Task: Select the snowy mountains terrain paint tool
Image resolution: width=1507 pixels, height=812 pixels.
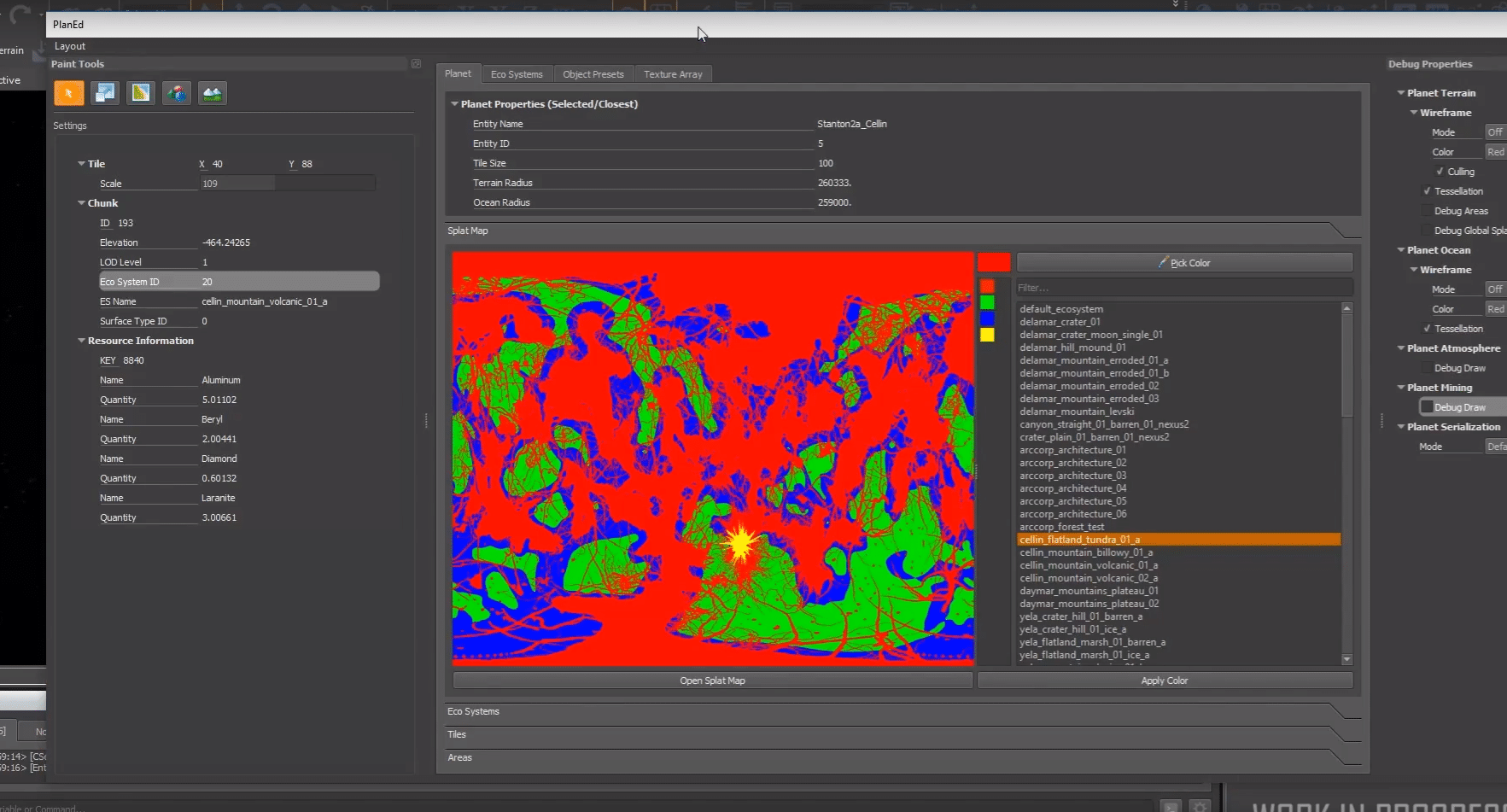Action: coord(213,93)
